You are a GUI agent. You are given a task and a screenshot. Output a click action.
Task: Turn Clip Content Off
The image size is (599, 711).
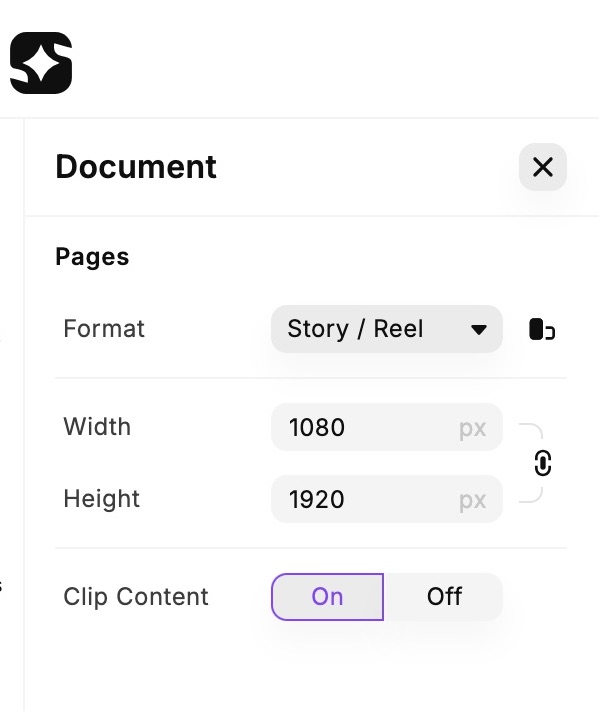(x=444, y=597)
